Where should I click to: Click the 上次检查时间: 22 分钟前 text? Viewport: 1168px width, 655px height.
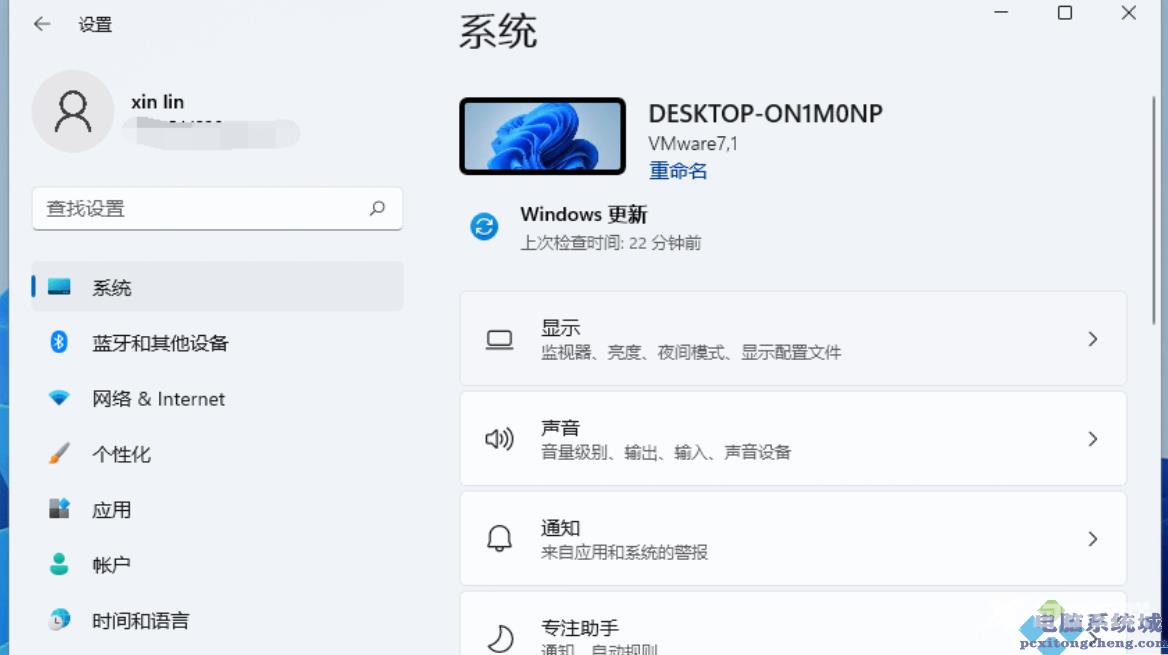[x=610, y=243]
